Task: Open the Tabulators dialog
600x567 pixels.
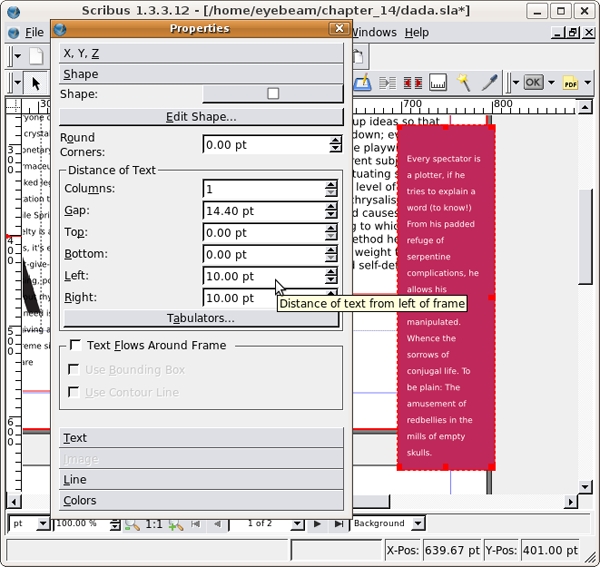Action: [x=201, y=318]
